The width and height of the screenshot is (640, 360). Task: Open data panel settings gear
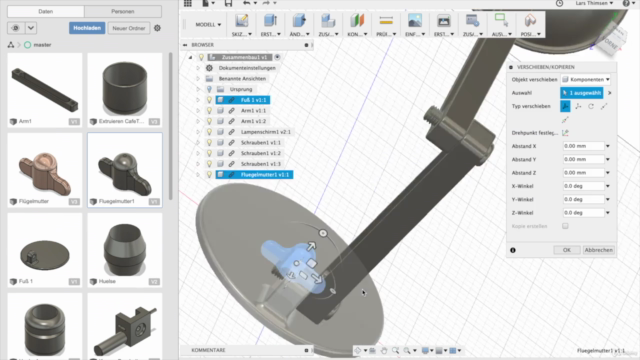tap(157, 28)
